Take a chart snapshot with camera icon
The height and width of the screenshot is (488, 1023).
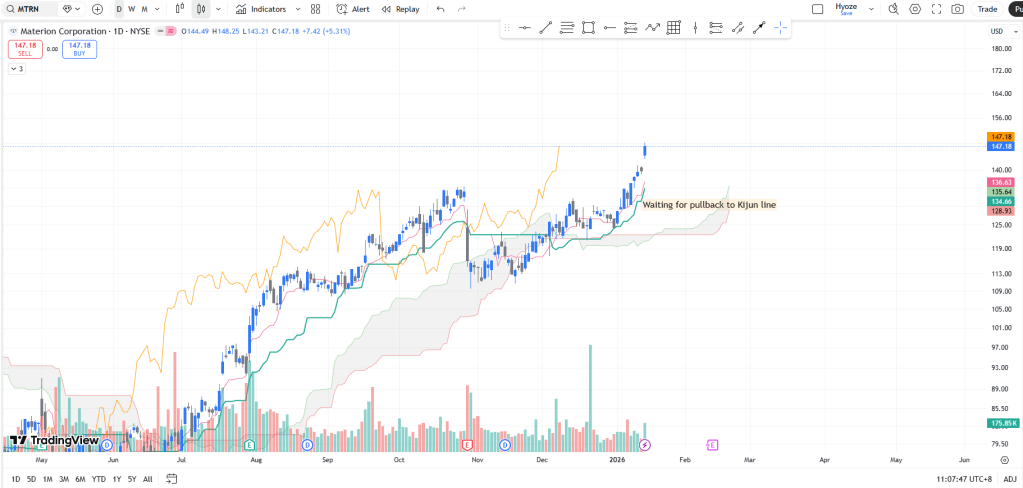[958, 9]
